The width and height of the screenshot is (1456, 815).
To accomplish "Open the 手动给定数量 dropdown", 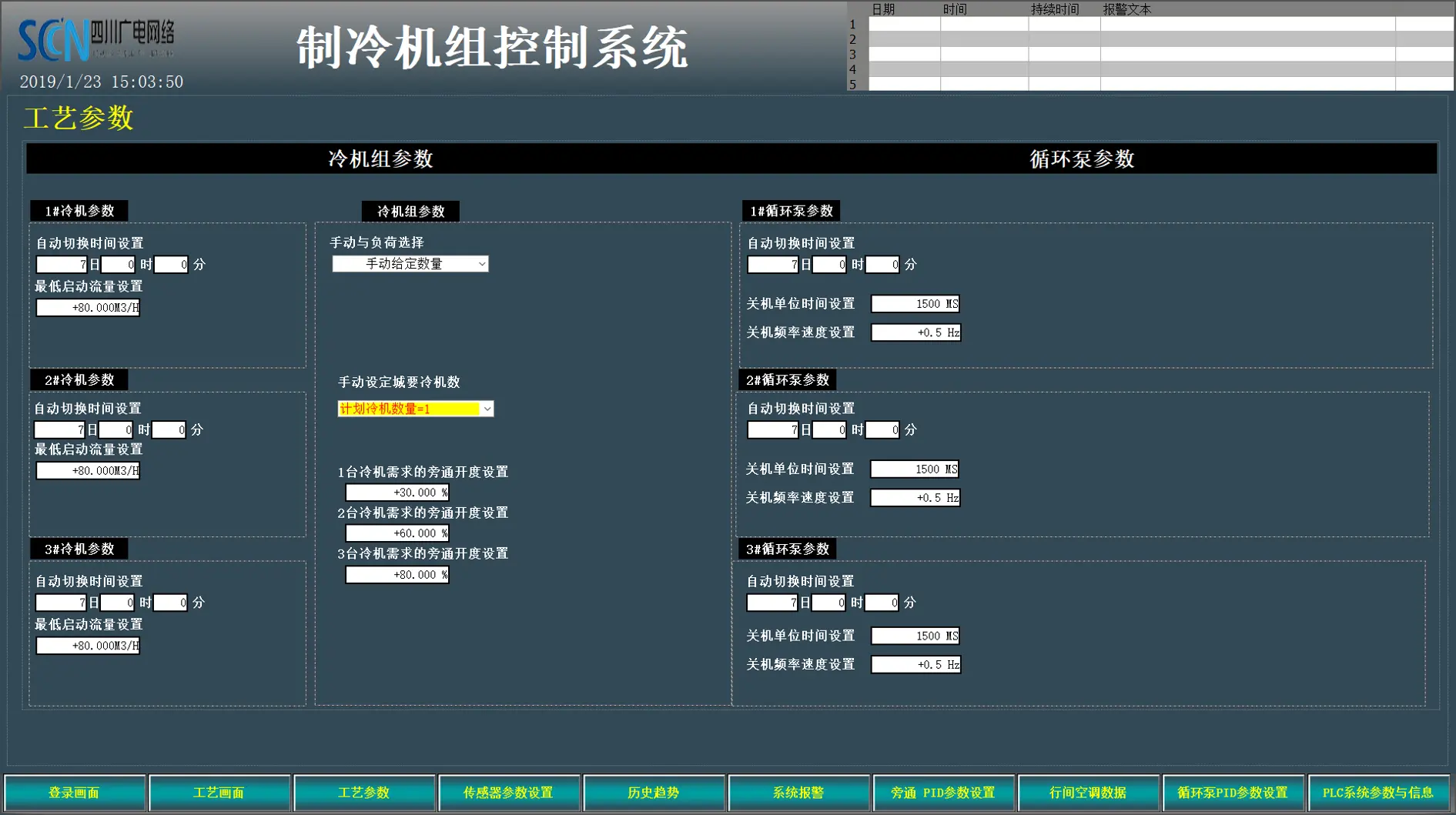I will (410, 264).
